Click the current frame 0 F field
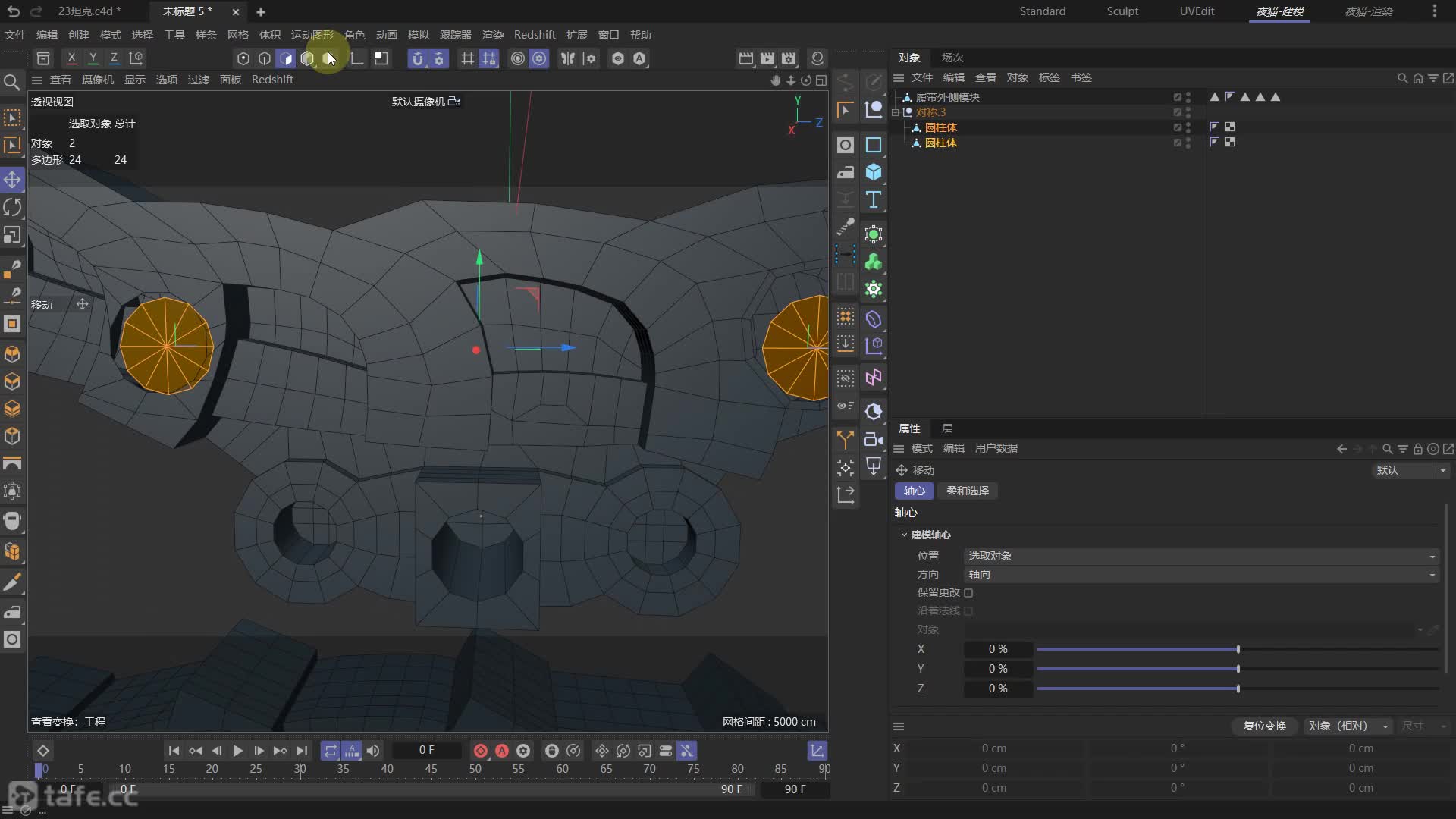Image resolution: width=1456 pixels, height=819 pixels. tap(426, 750)
